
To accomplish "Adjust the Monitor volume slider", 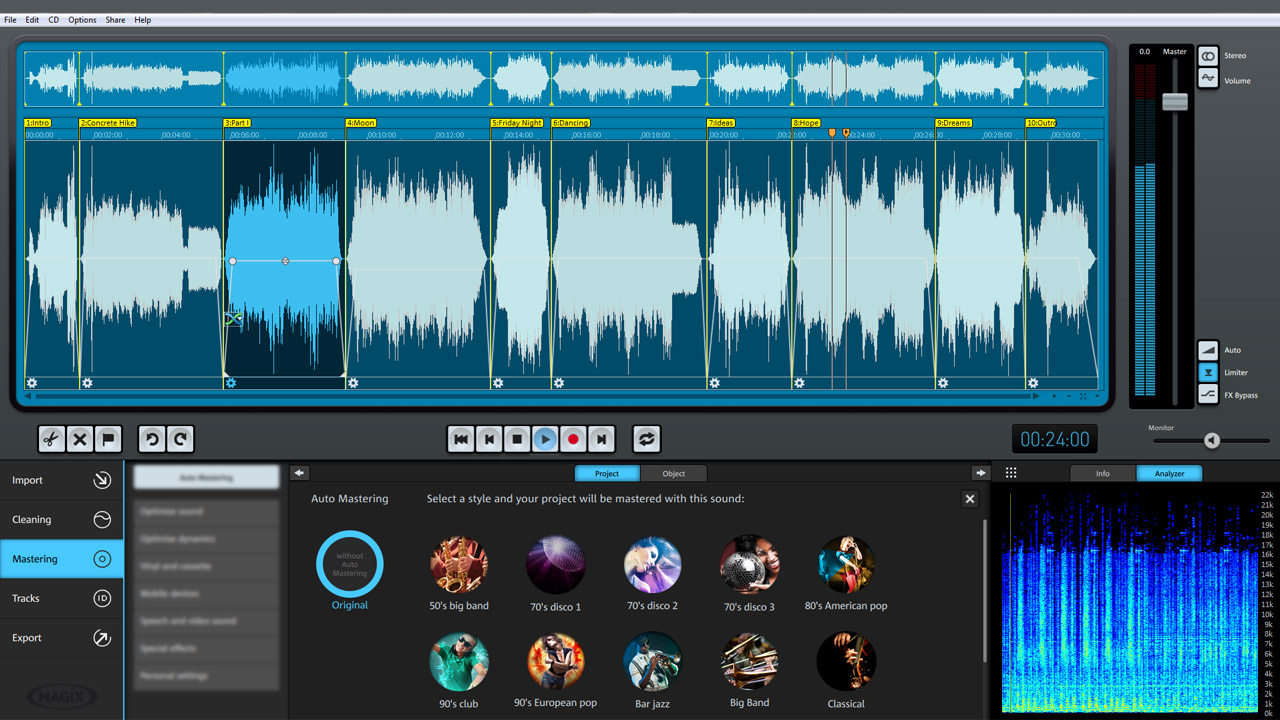I will (1211, 440).
